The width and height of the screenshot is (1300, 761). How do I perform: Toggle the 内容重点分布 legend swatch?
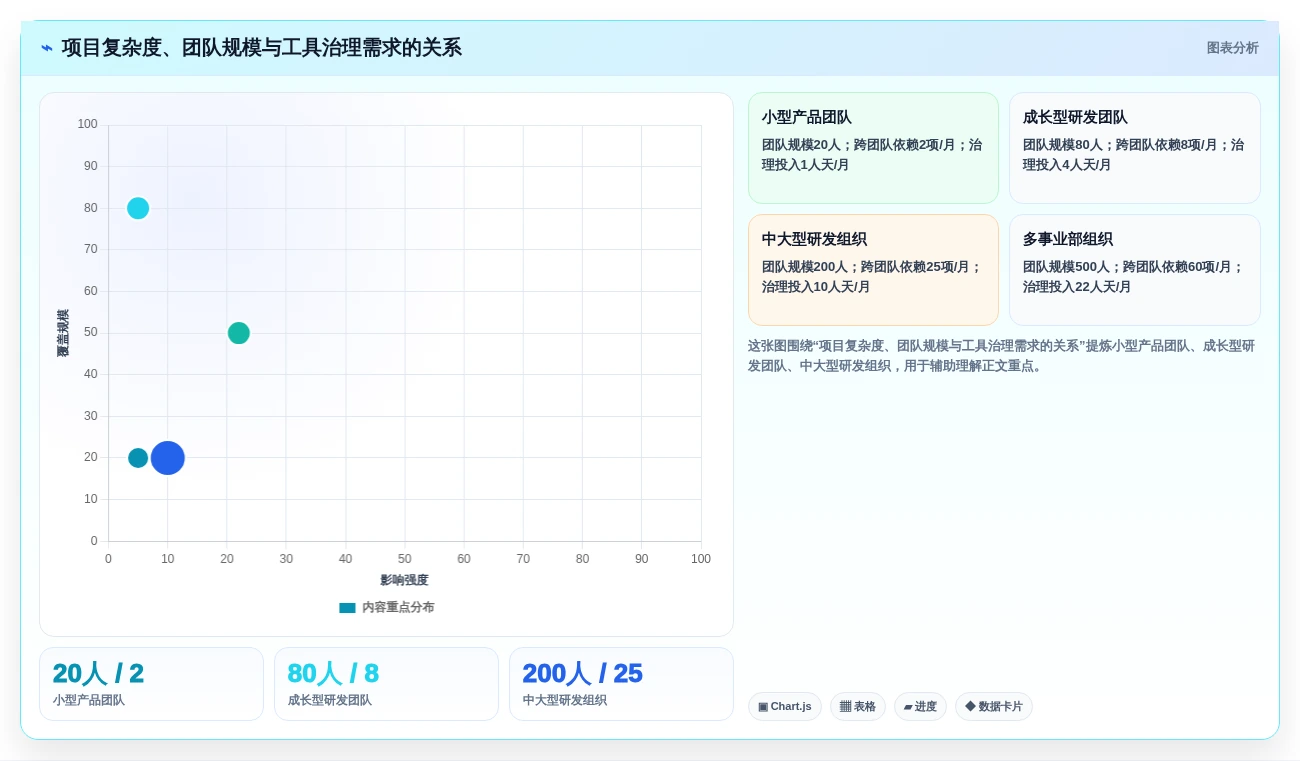tap(347, 608)
